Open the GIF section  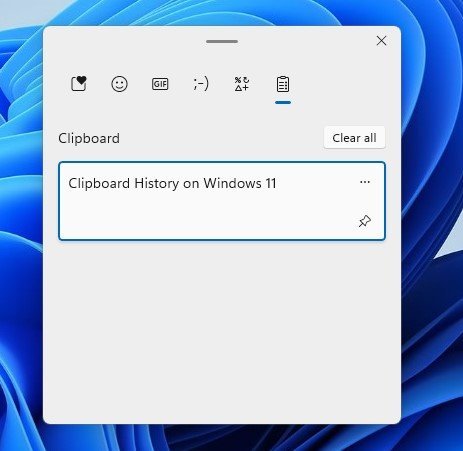[160, 84]
